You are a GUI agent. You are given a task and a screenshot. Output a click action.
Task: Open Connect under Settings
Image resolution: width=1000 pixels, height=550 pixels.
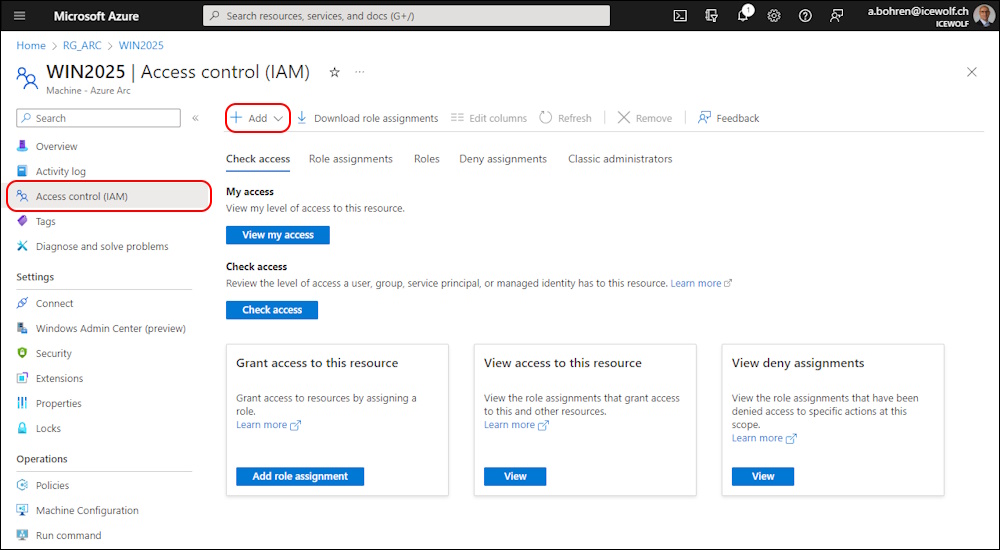click(54, 303)
